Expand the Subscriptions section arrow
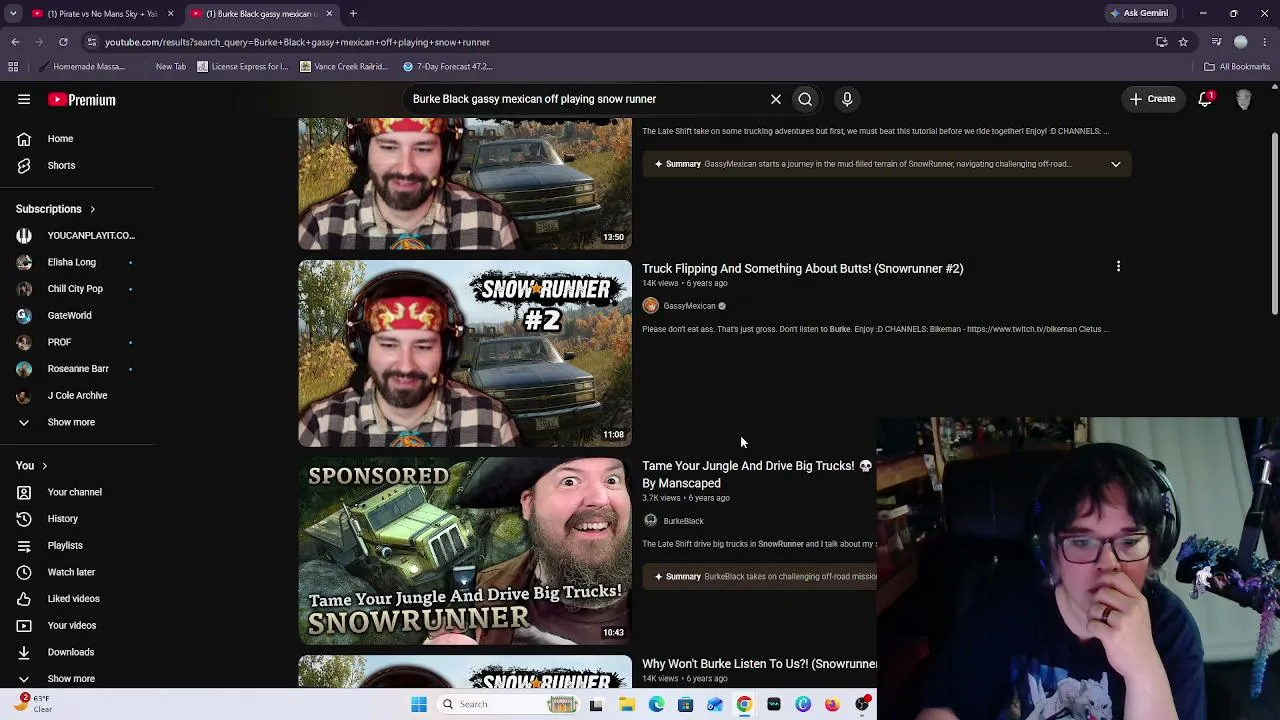The image size is (1280, 720). coord(92,209)
